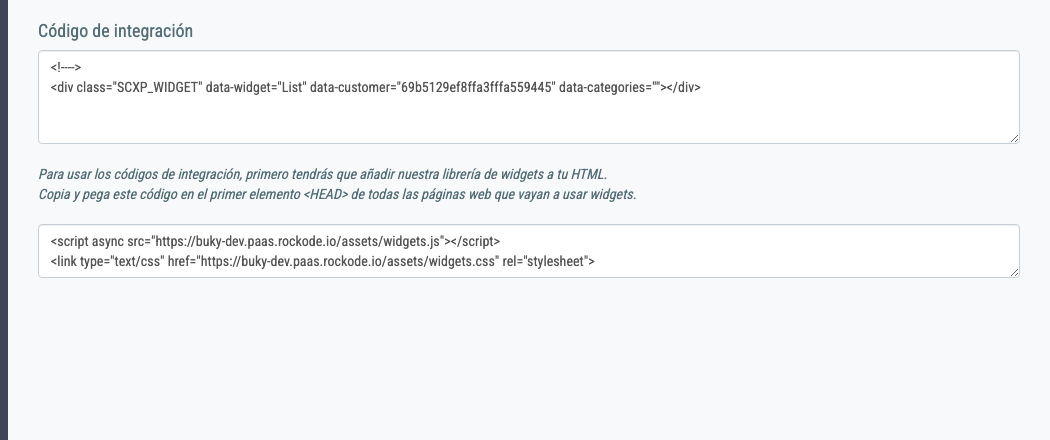
Task: Click the line starting 'Copia y pega este código'
Action: click(x=338, y=195)
